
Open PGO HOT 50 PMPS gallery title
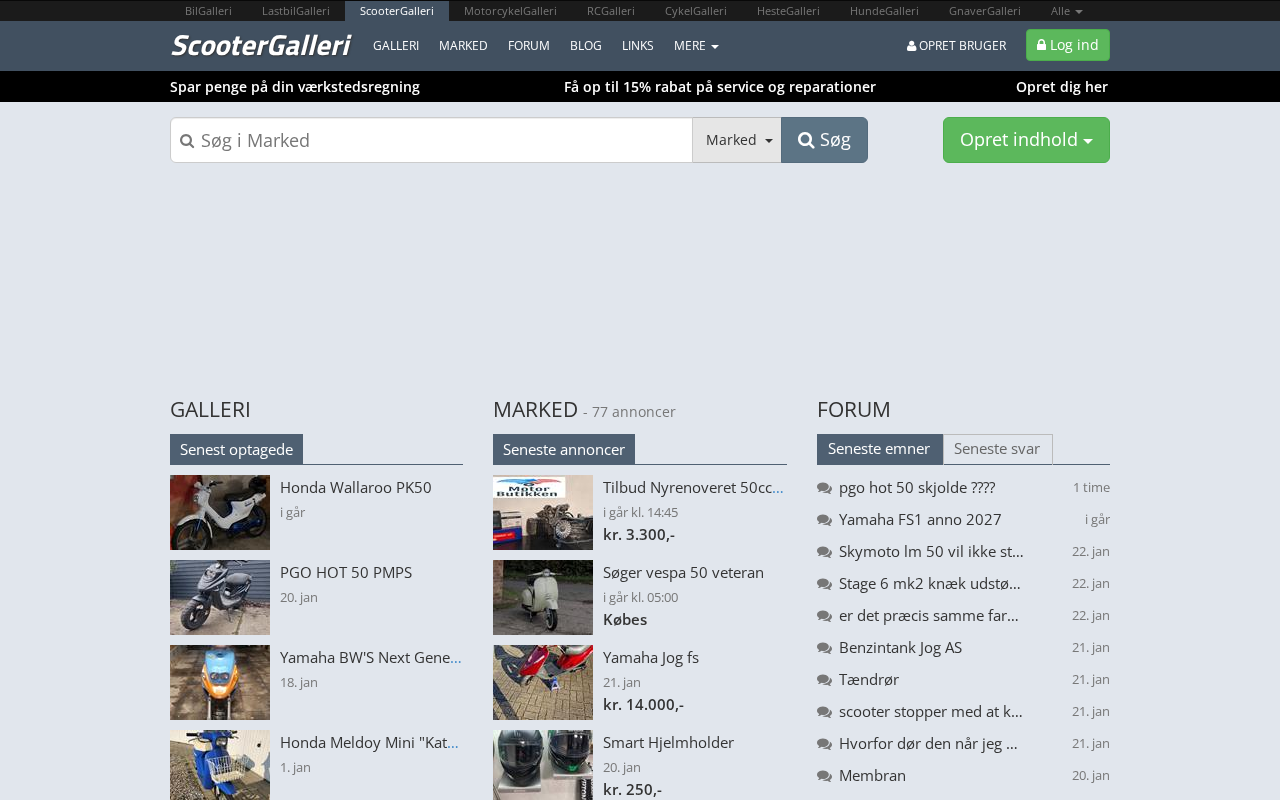[x=346, y=573]
